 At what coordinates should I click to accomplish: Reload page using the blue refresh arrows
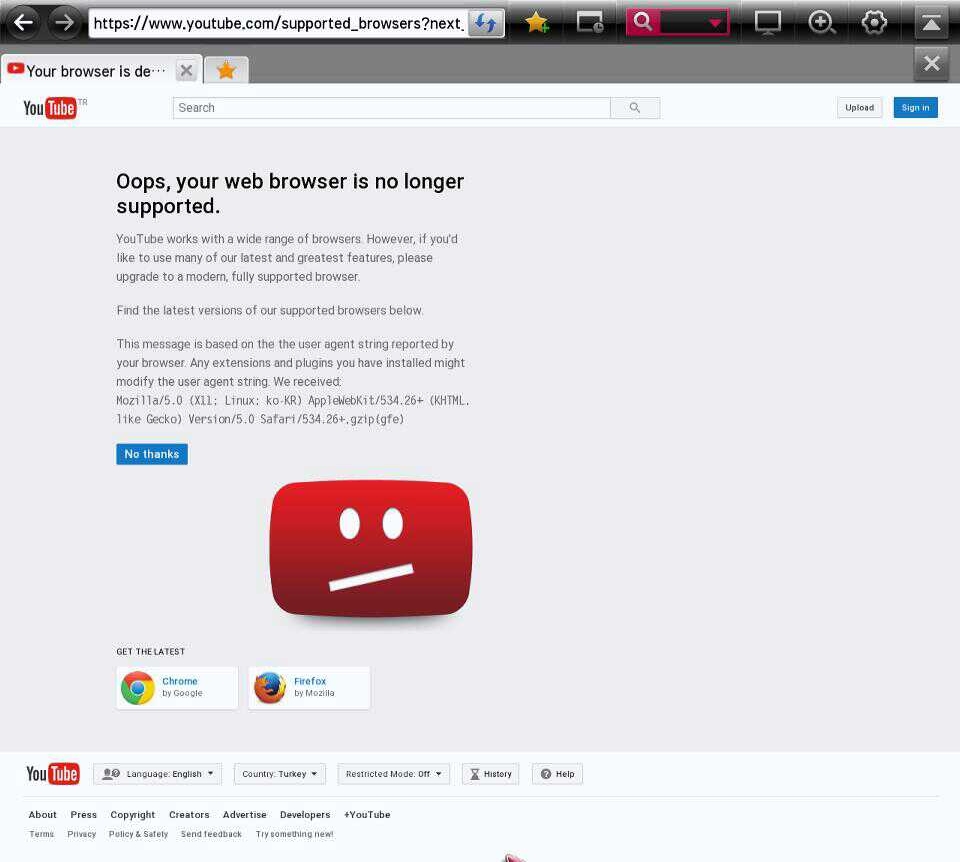click(486, 23)
